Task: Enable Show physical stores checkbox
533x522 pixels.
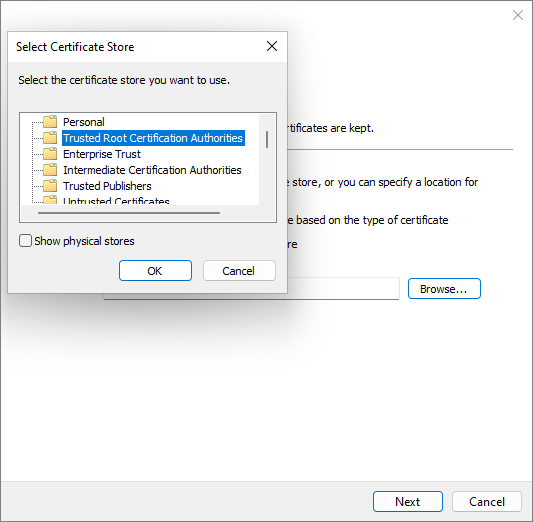Action: coord(25,241)
